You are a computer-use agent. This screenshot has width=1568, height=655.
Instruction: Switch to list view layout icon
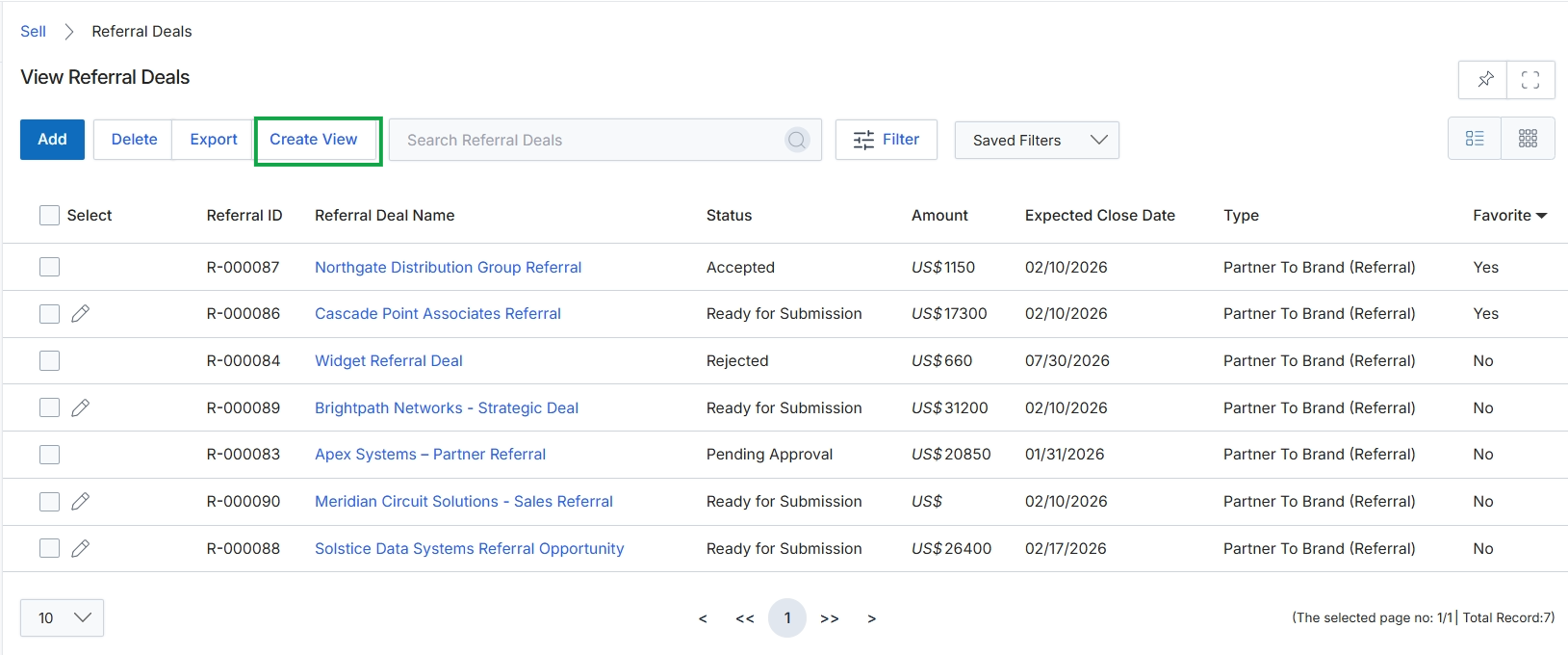click(x=1475, y=139)
